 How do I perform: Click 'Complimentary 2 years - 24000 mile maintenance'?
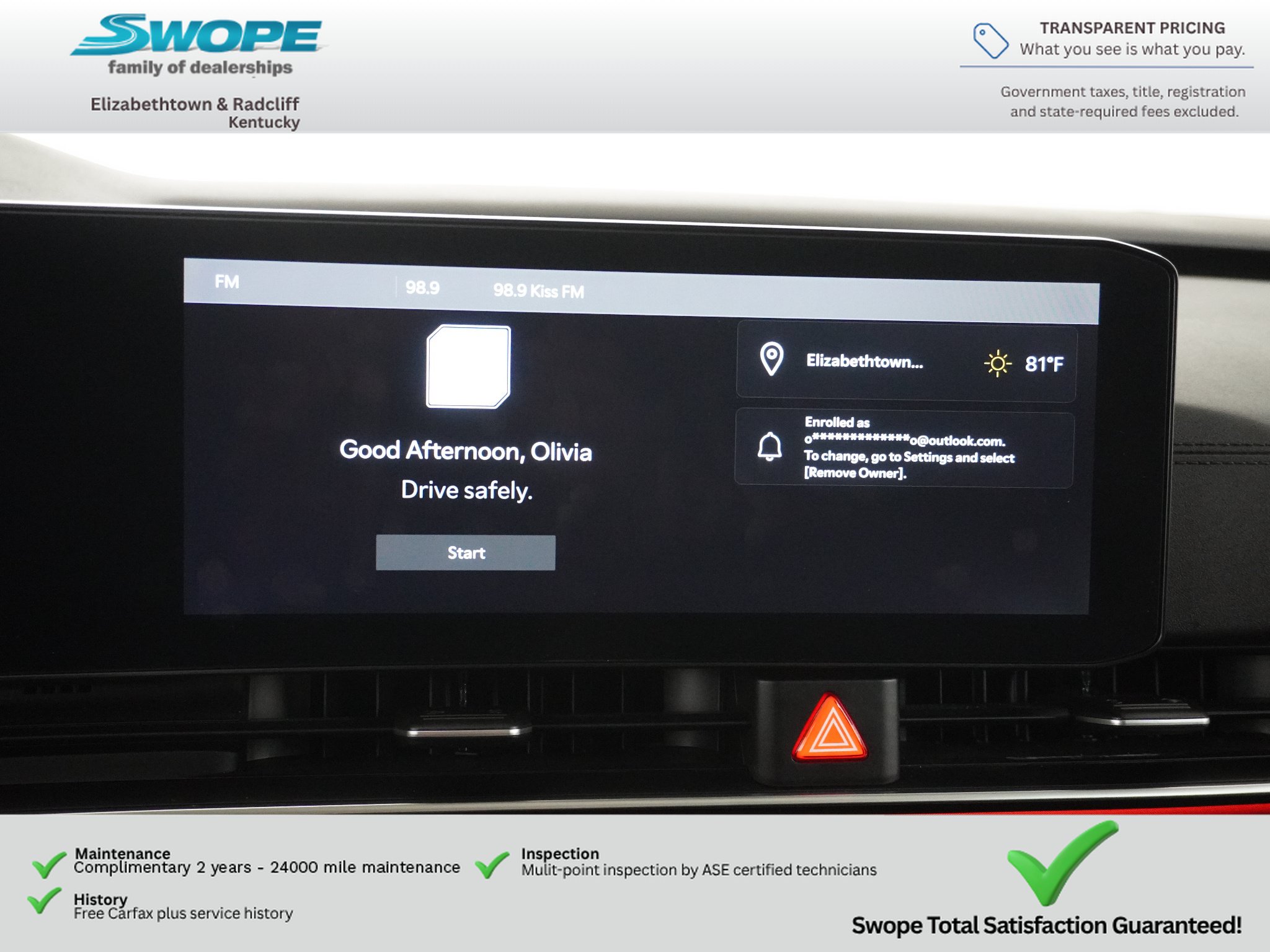click(x=267, y=868)
